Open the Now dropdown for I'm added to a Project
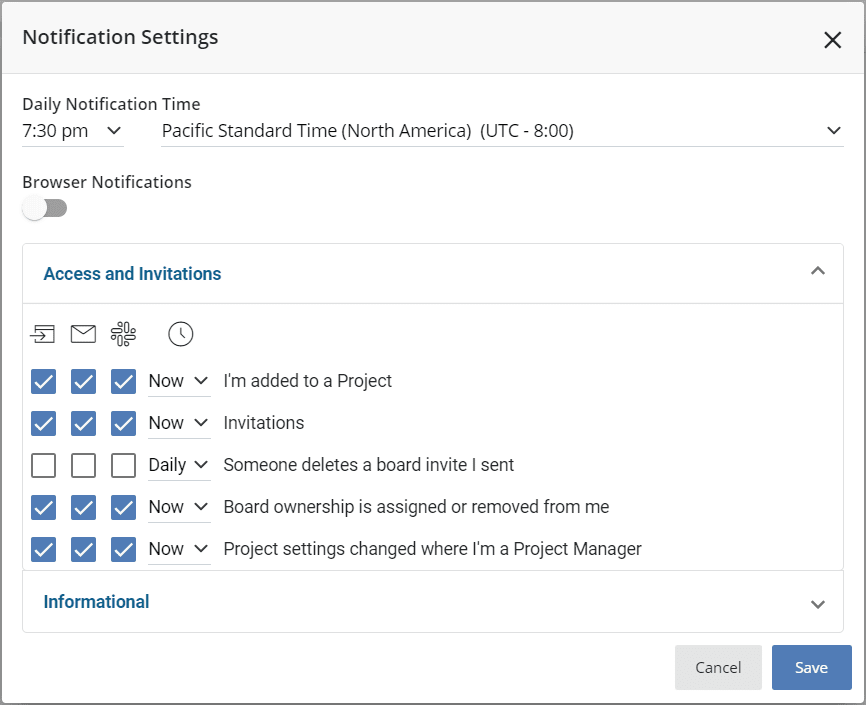 pos(178,381)
